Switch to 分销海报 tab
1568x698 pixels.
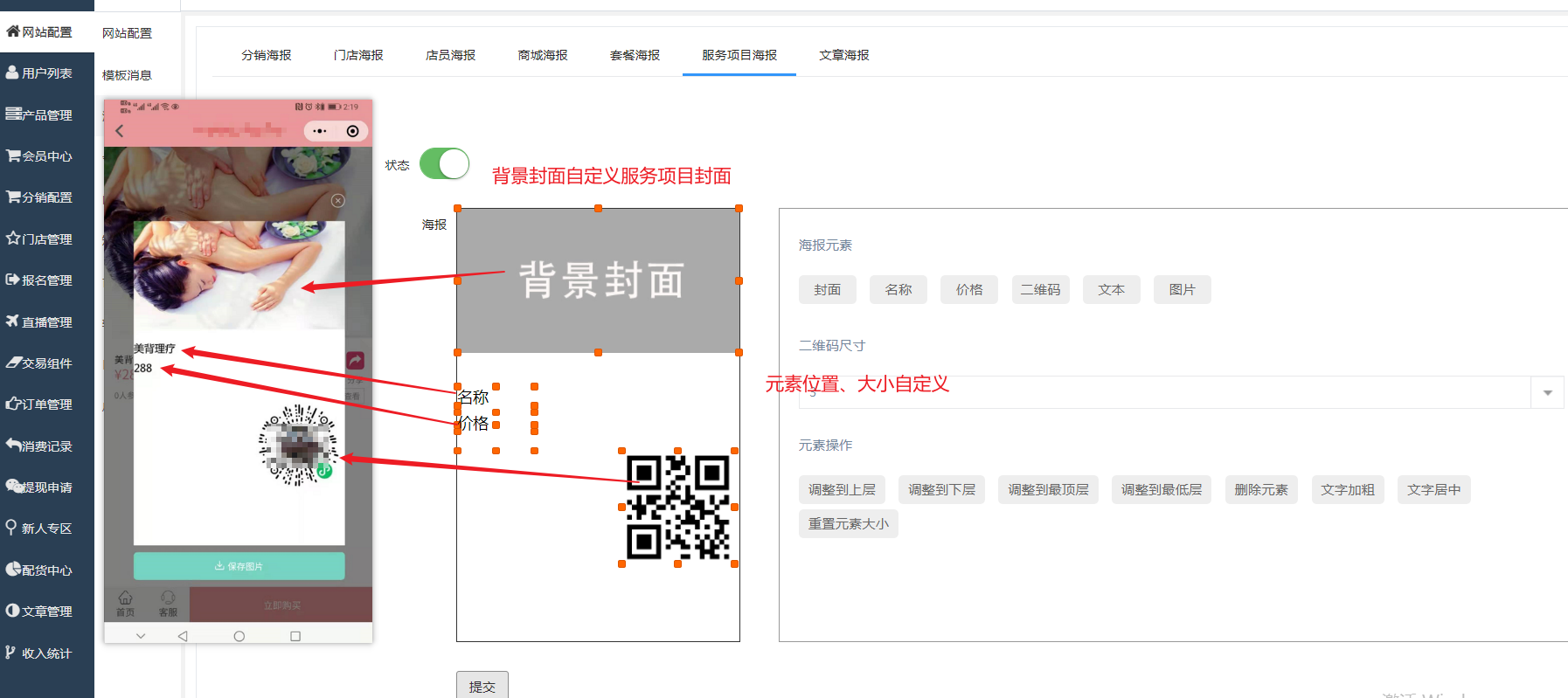pyautogui.click(x=267, y=55)
